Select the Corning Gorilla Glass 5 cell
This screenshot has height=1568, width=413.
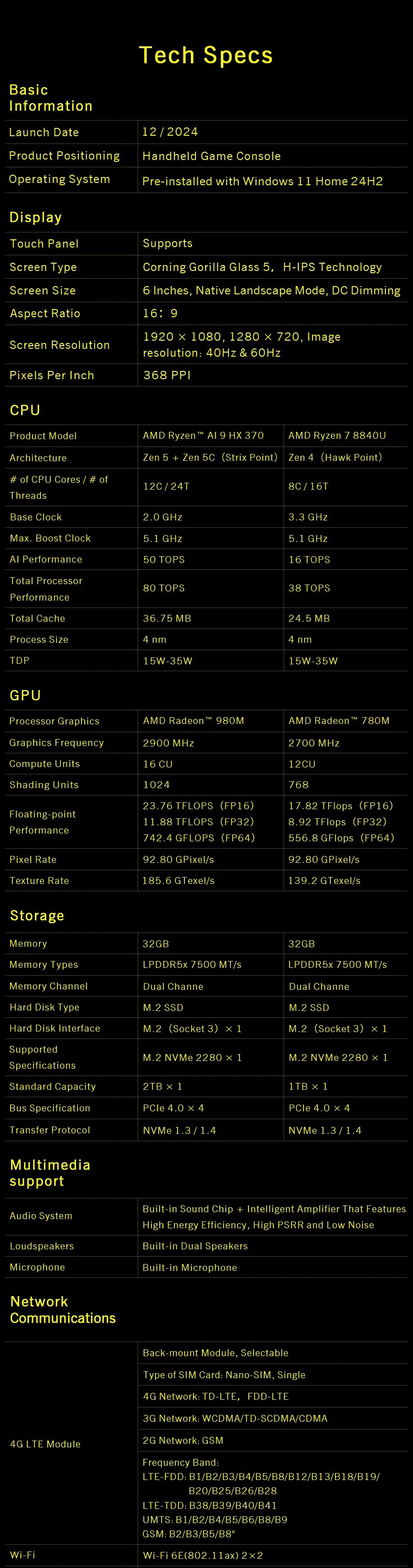coord(262,267)
